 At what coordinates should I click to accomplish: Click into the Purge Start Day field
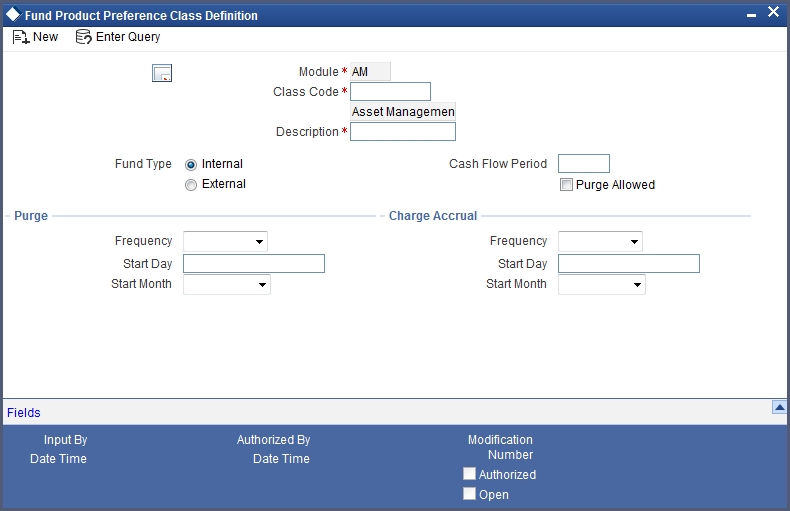click(x=254, y=264)
